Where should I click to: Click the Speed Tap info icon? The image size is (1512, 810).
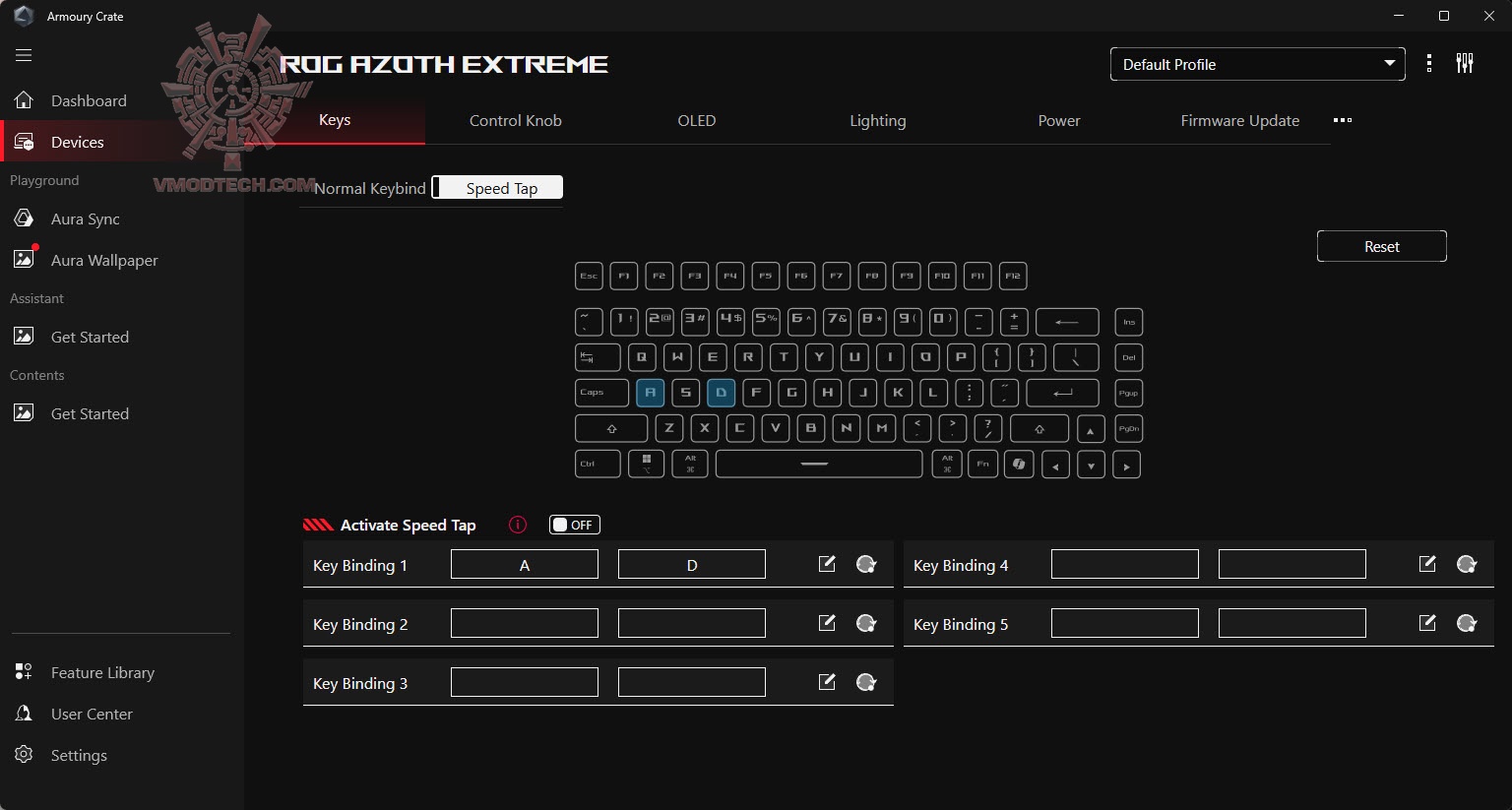pyautogui.click(x=518, y=525)
